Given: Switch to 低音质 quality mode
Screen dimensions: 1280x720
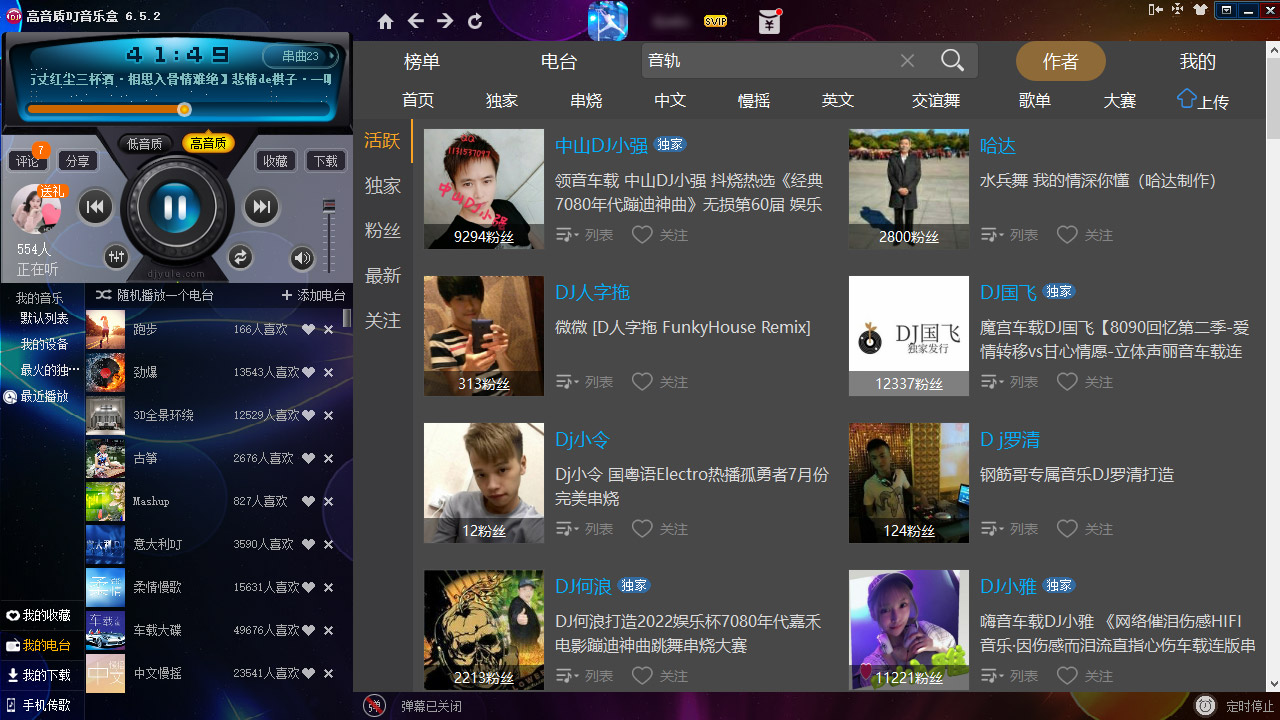Looking at the screenshot, I should click(x=144, y=143).
